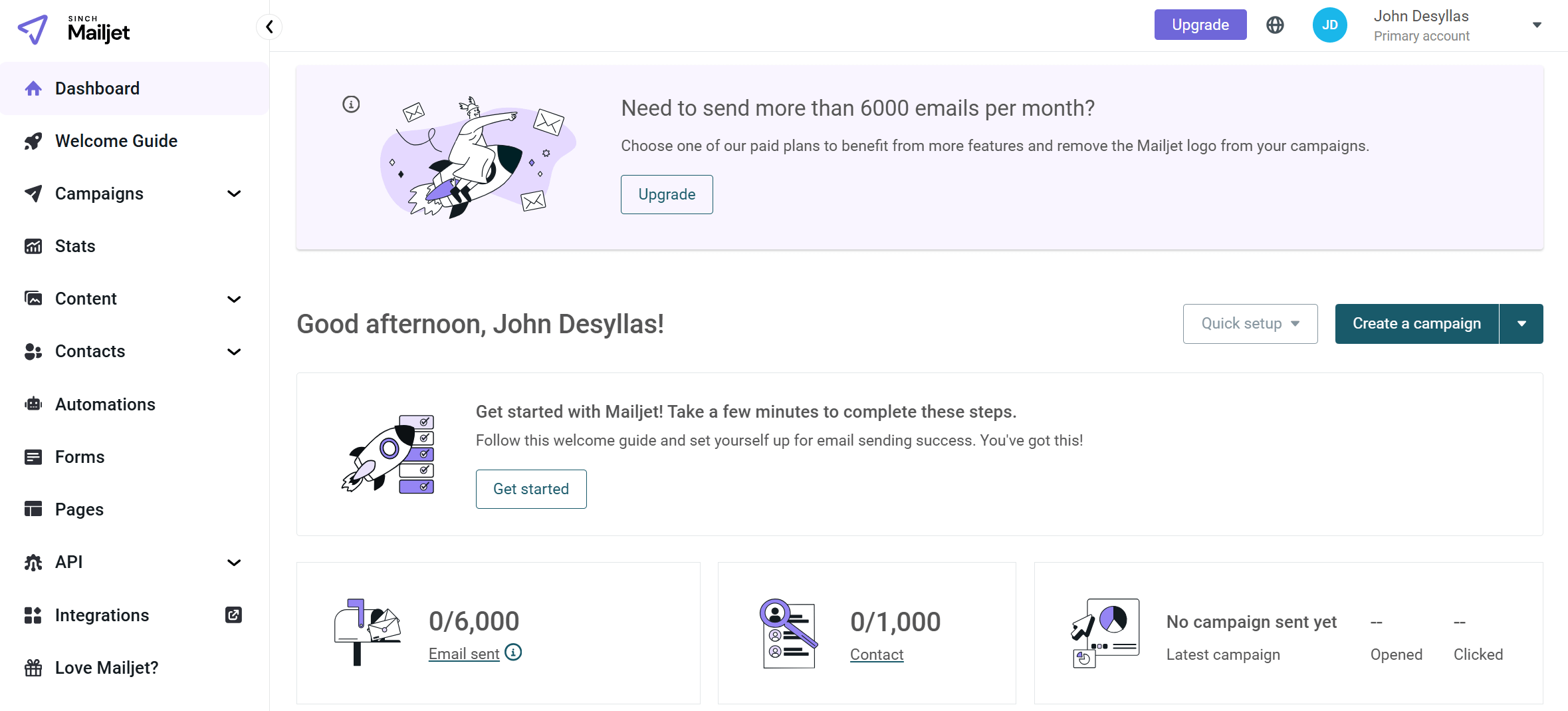Open the language globe selector
1568x711 pixels.
click(x=1275, y=25)
